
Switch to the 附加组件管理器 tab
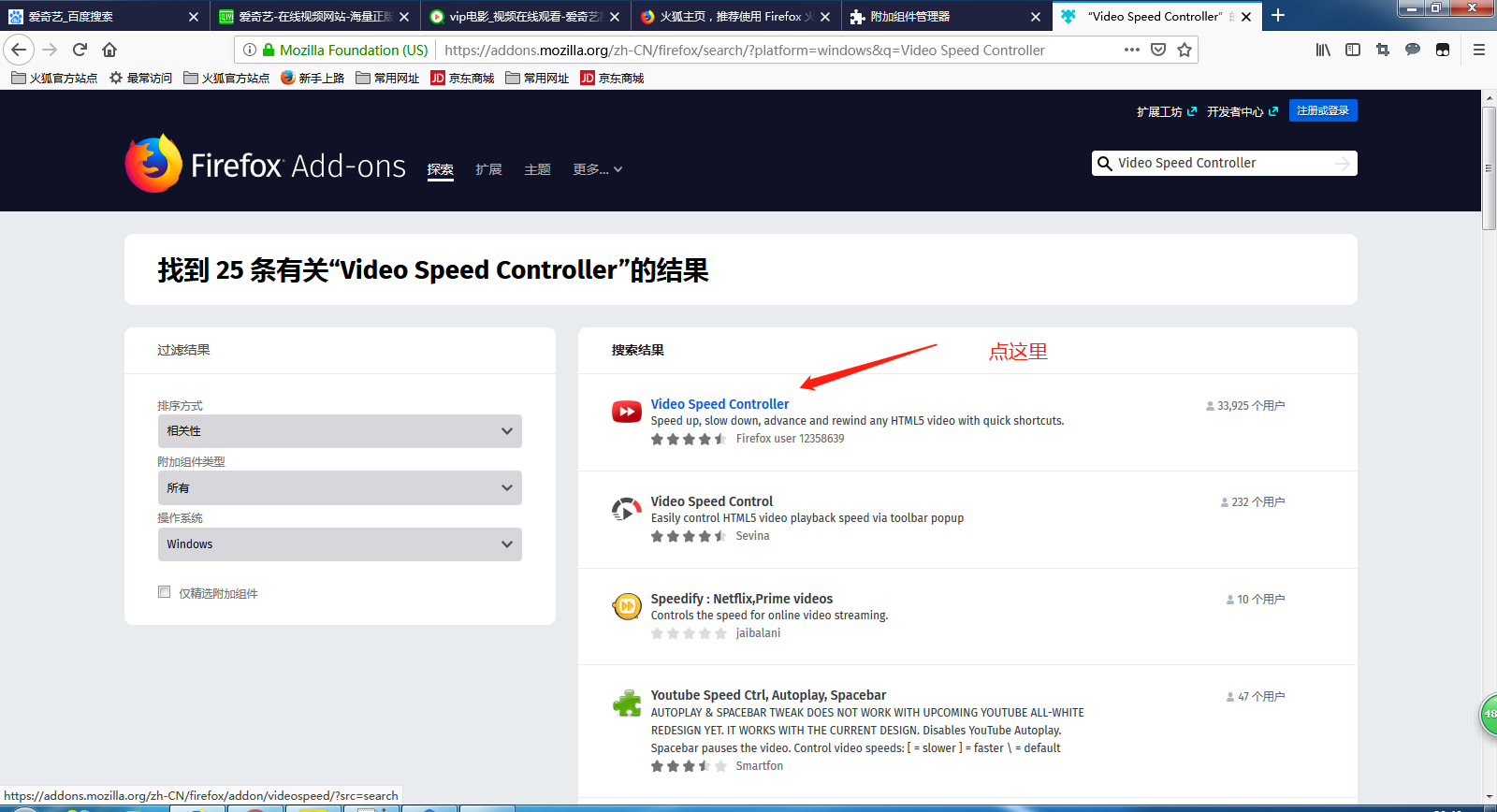point(945,17)
